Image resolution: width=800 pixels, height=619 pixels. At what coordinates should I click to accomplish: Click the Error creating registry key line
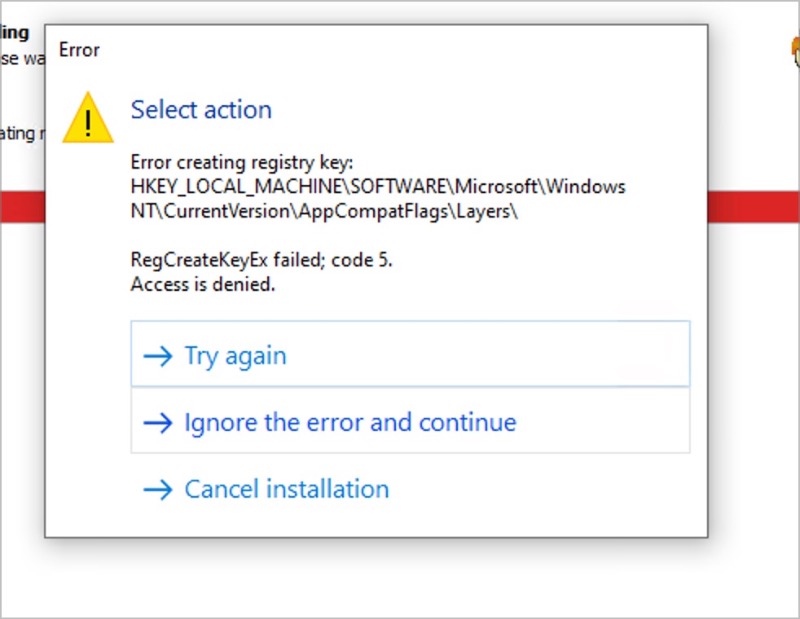click(x=242, y=162)
